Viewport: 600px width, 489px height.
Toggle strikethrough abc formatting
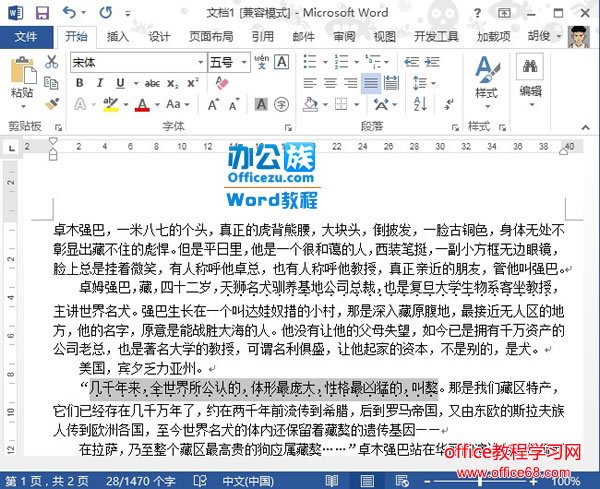pyautogui.click(x=152, y=83)
